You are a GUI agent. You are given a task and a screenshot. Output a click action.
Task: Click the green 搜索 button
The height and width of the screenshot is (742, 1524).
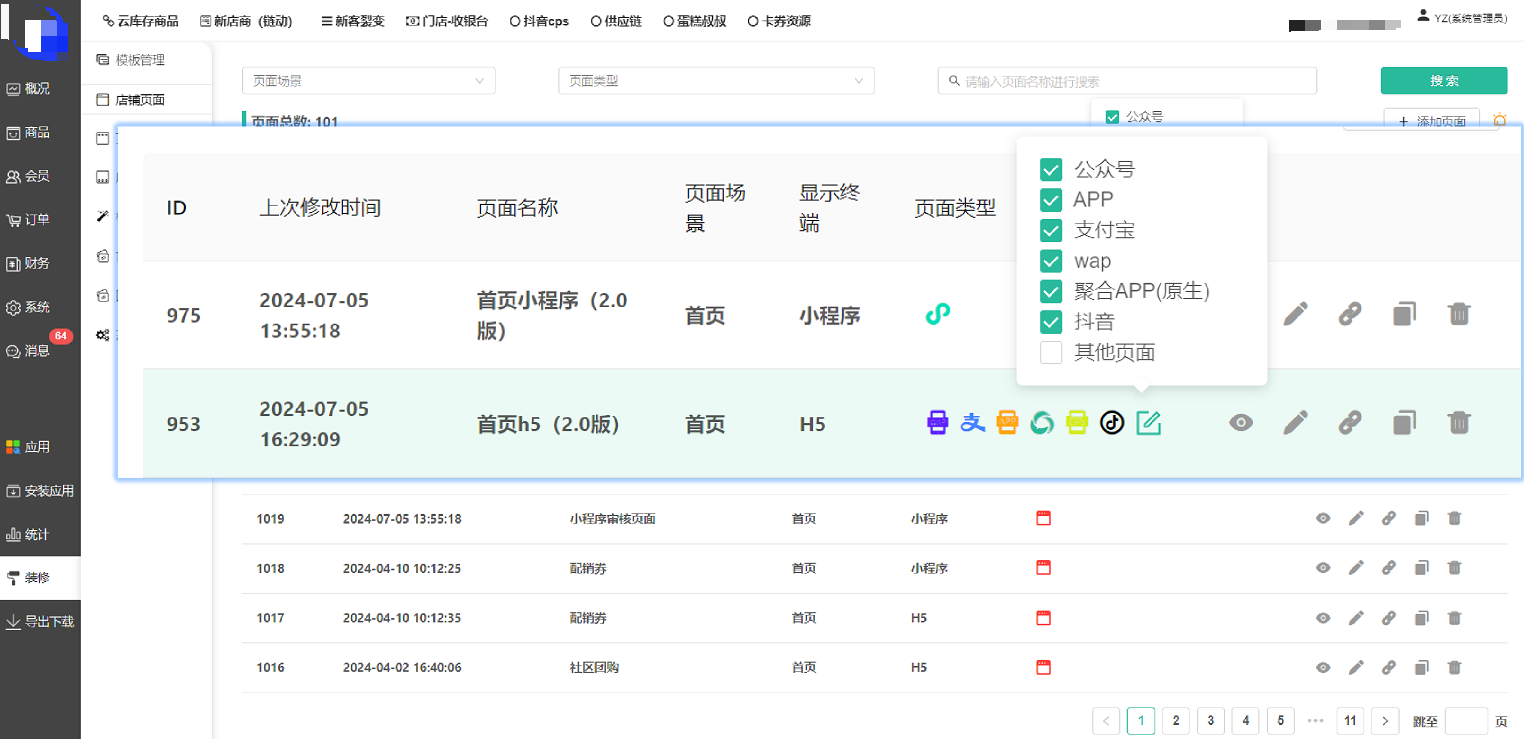tap(1443, 81)
